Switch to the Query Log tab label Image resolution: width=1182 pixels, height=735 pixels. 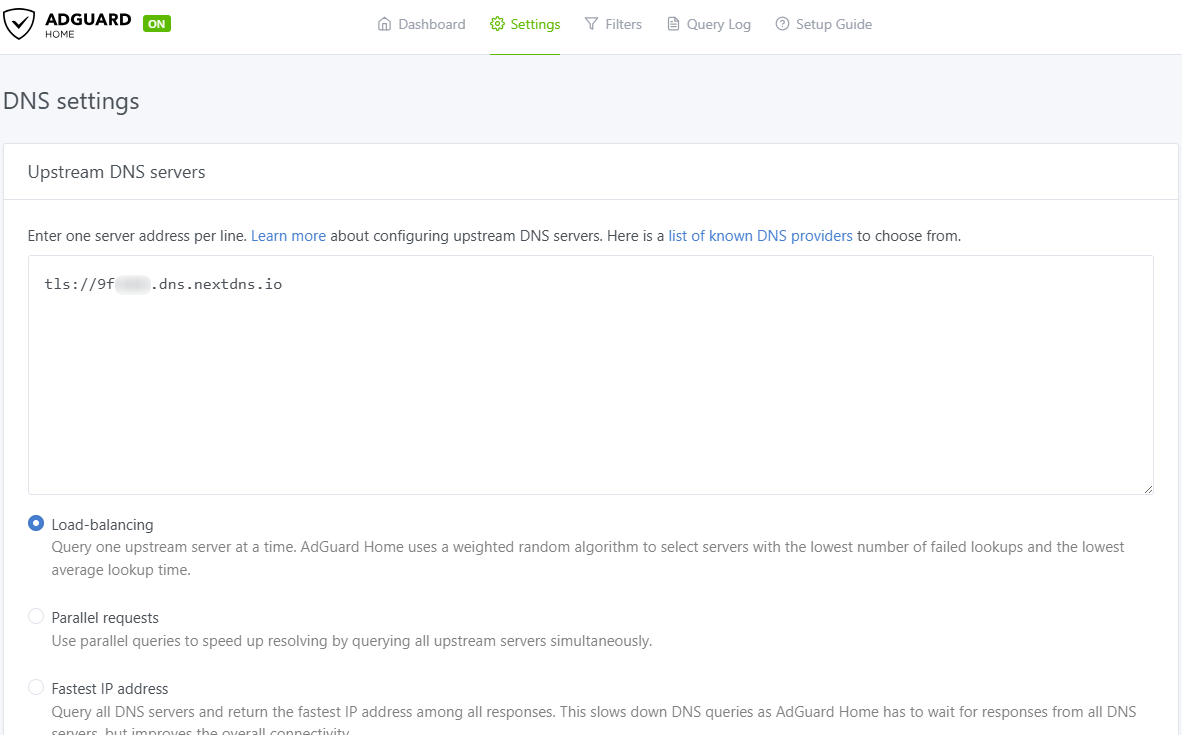718,24
